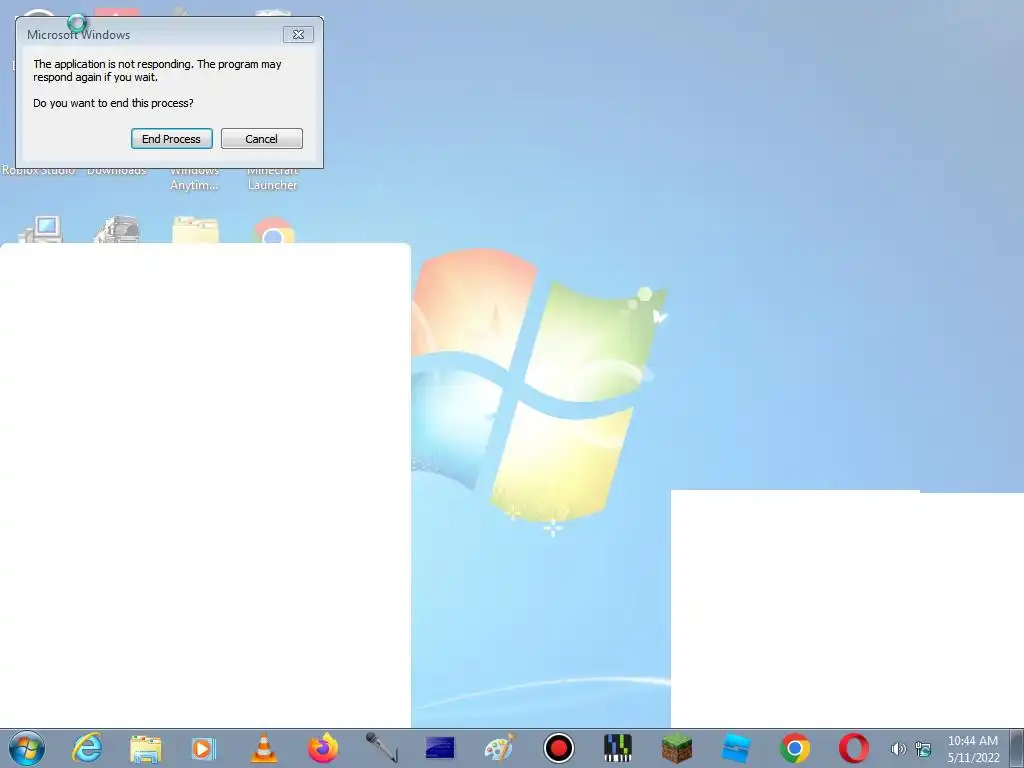Select the Windows Anytim... desktop label
The image size is (1024, 768).
click(194, 178)
